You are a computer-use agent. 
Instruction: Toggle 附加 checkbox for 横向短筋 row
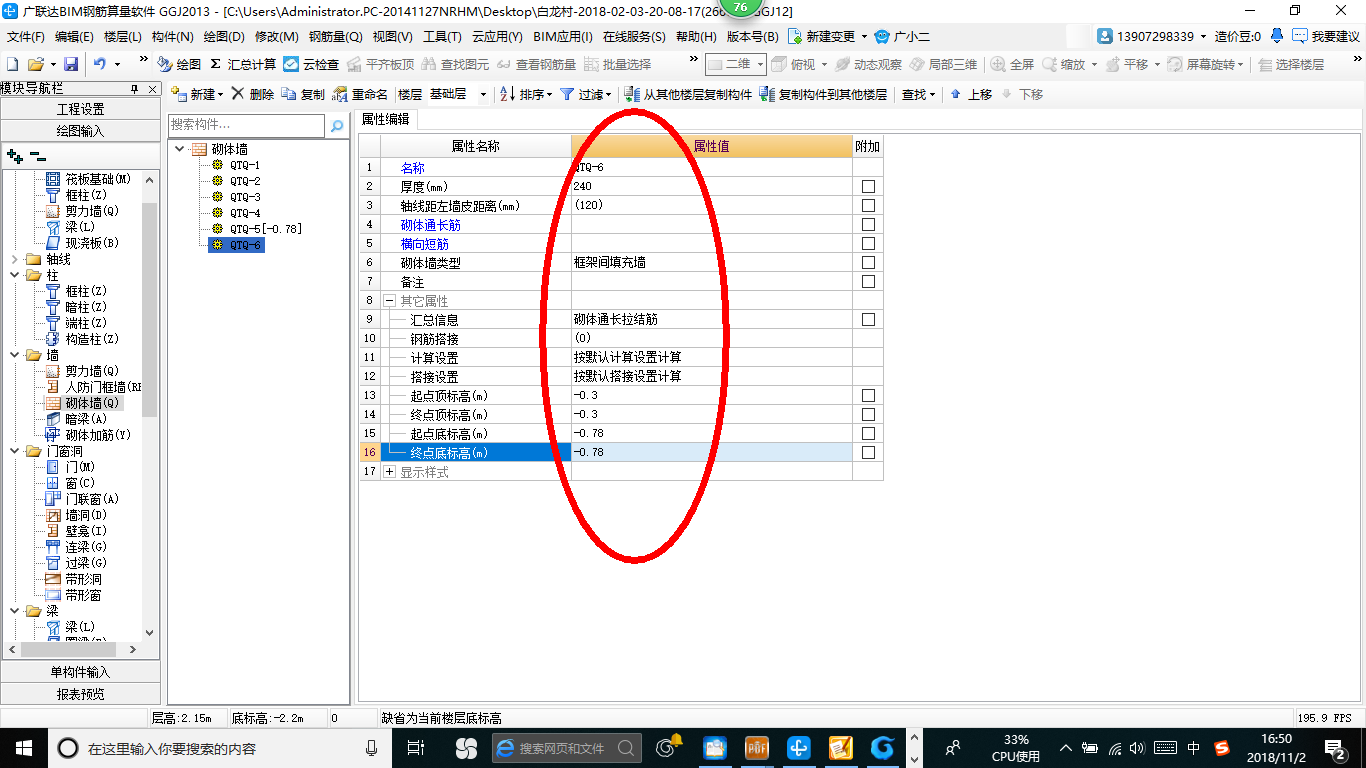coord(868,244)
